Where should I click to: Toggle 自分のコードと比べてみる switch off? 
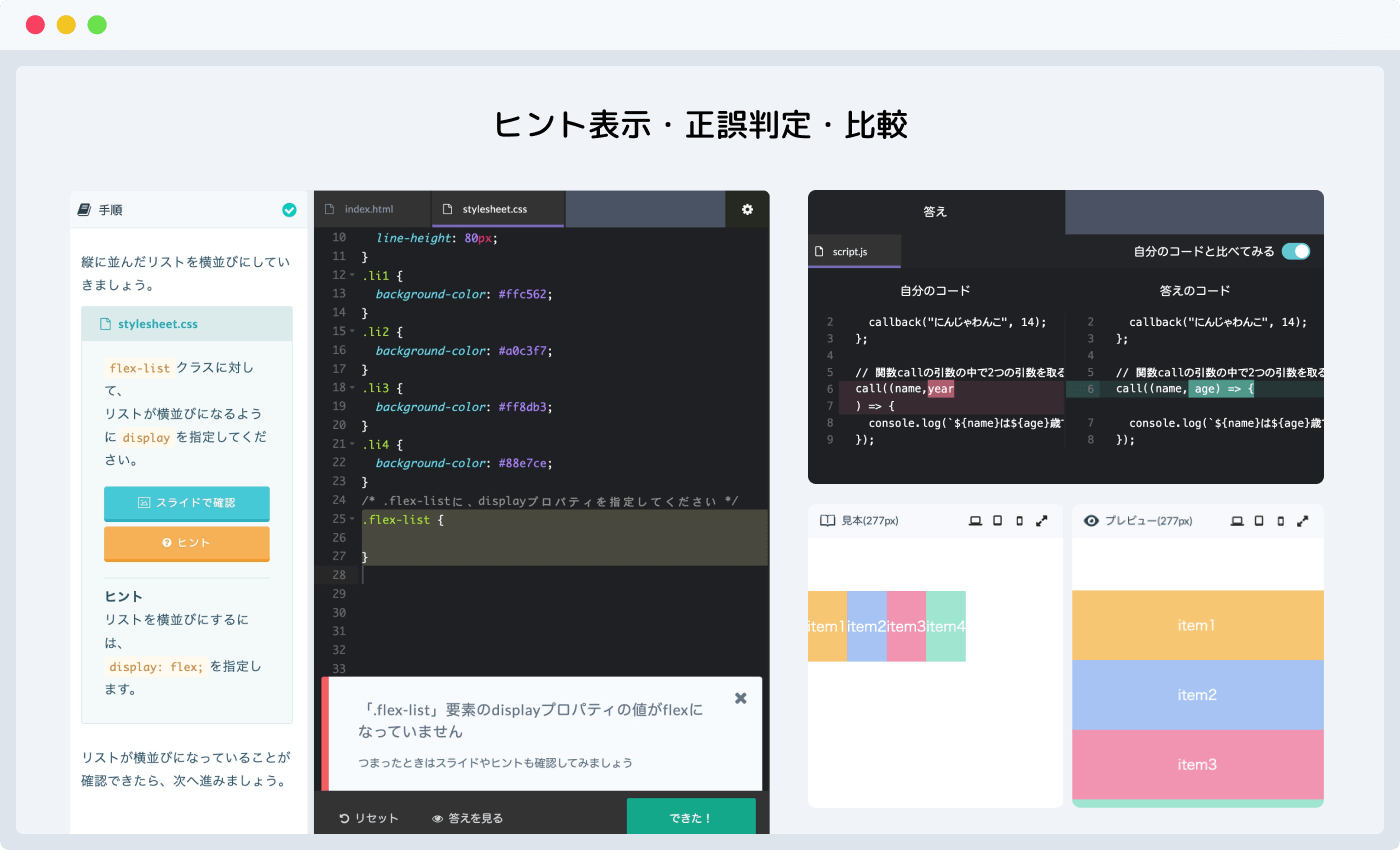[1297, 251]
